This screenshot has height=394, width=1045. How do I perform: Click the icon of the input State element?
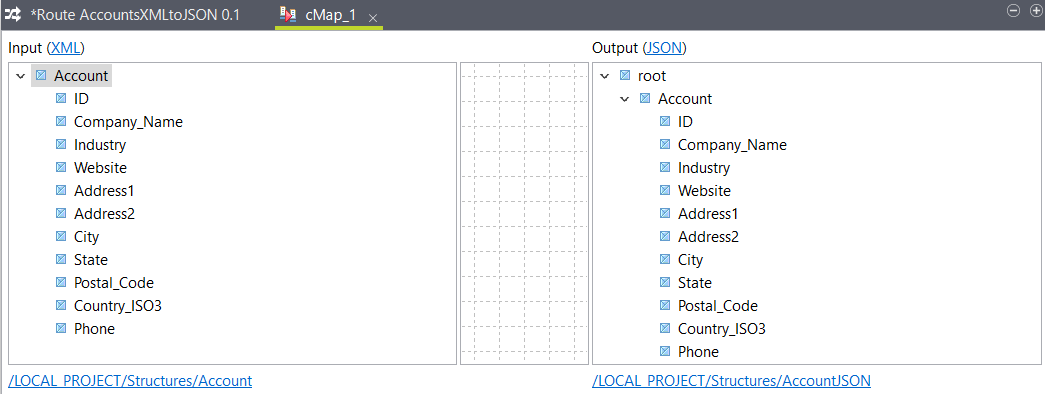(x=61, y=259)
